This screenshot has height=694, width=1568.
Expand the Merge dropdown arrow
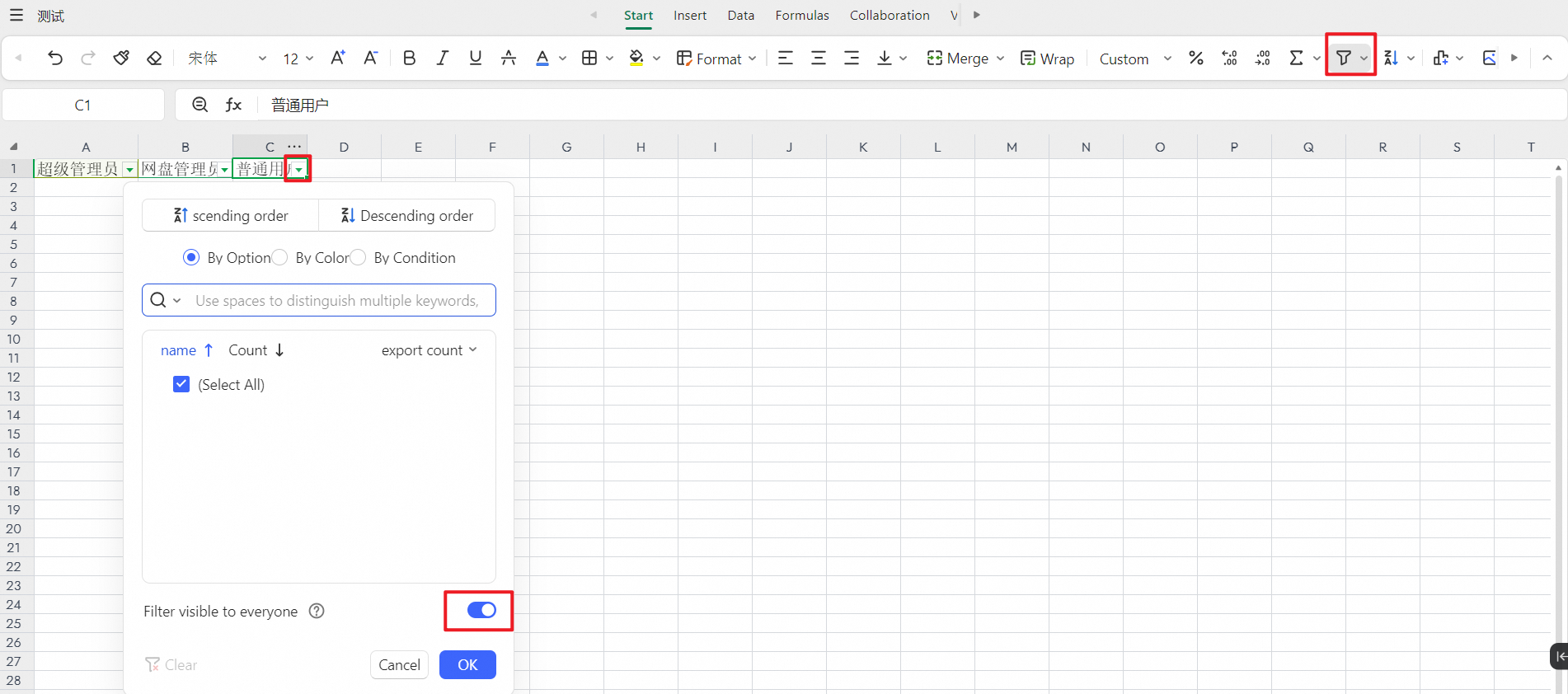(1000, 59)
